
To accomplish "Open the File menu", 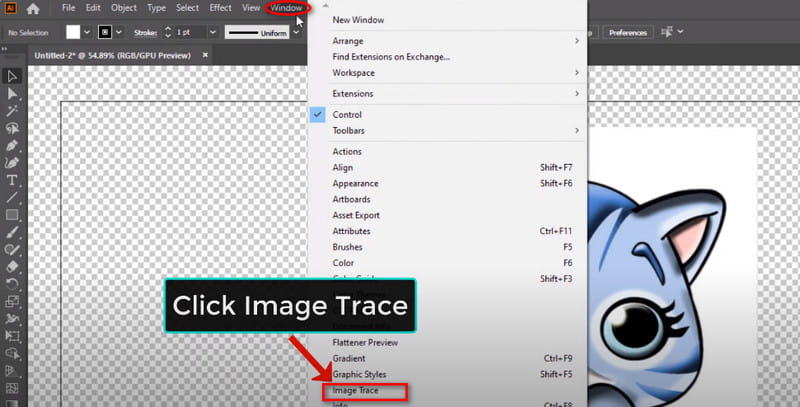I will (x=68, y=8).
